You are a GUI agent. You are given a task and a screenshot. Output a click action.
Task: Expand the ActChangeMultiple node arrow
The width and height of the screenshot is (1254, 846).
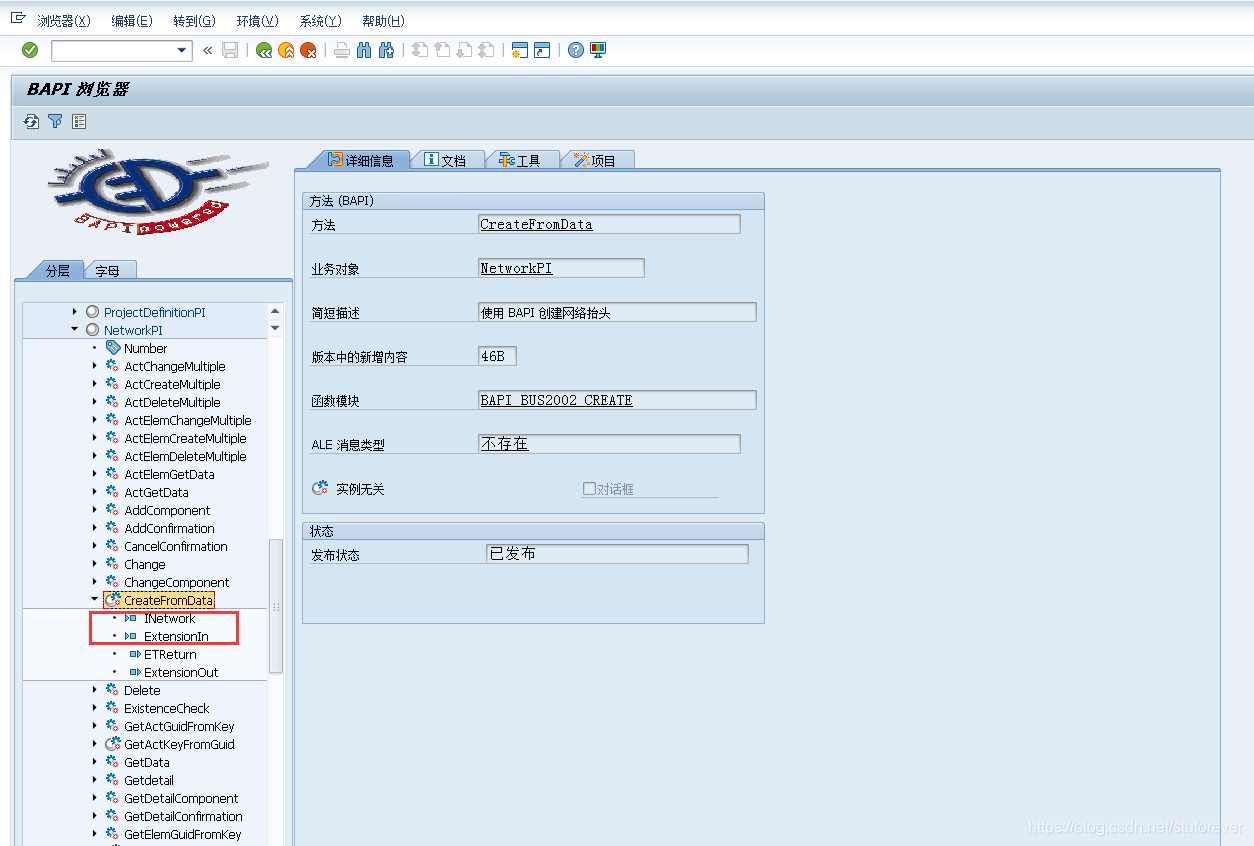click(95, 366)
